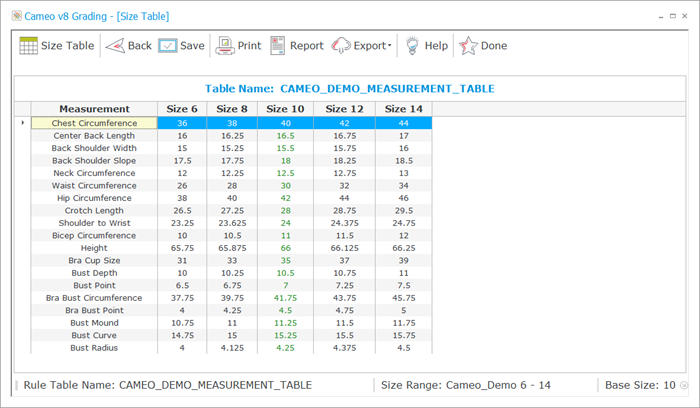
Task: Select the Height row label
Action: [x=94, y=248]
